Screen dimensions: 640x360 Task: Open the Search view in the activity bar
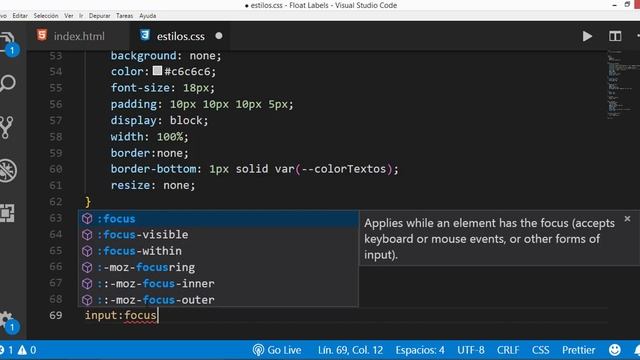(x=7, y=84)
